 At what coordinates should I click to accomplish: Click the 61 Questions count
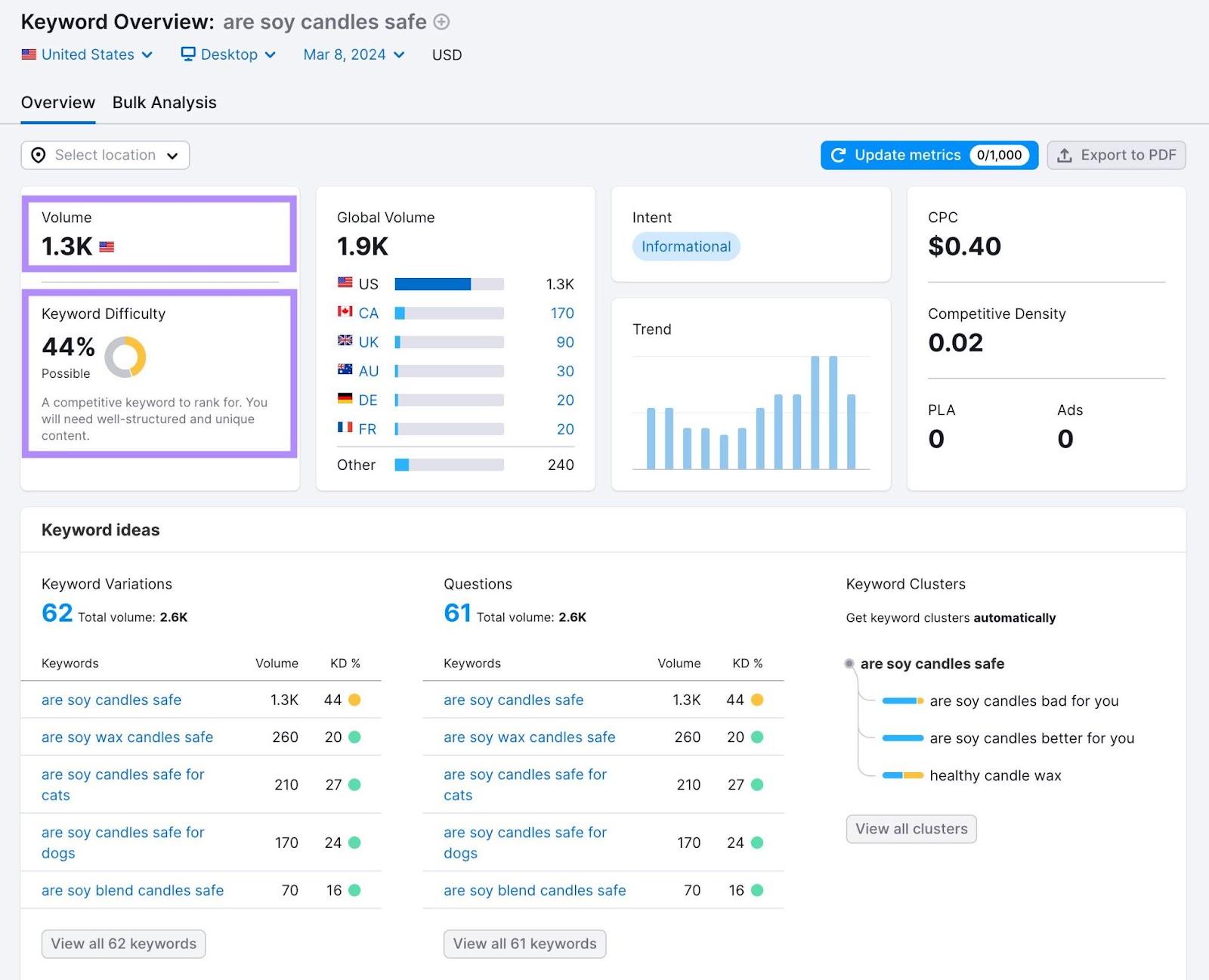click(458, 613)
